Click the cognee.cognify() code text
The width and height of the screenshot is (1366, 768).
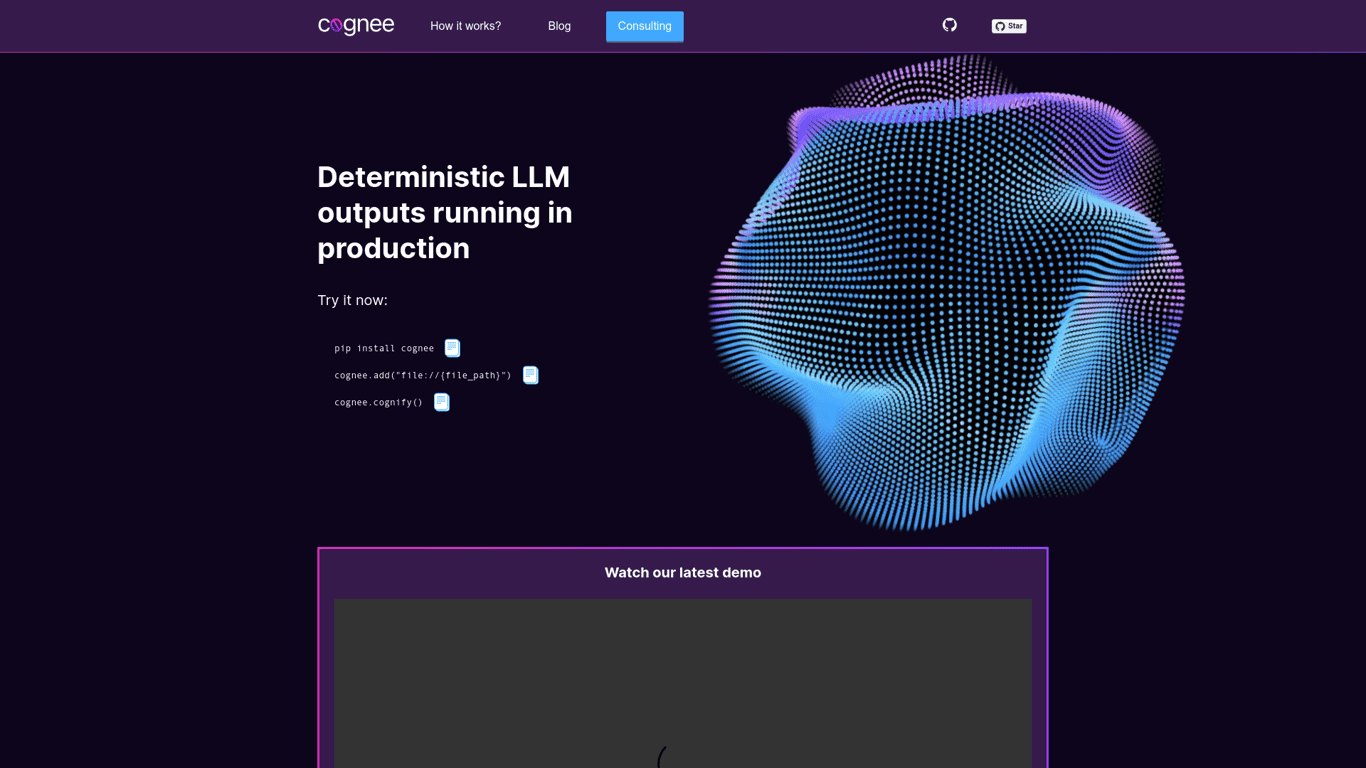(378, 402)
